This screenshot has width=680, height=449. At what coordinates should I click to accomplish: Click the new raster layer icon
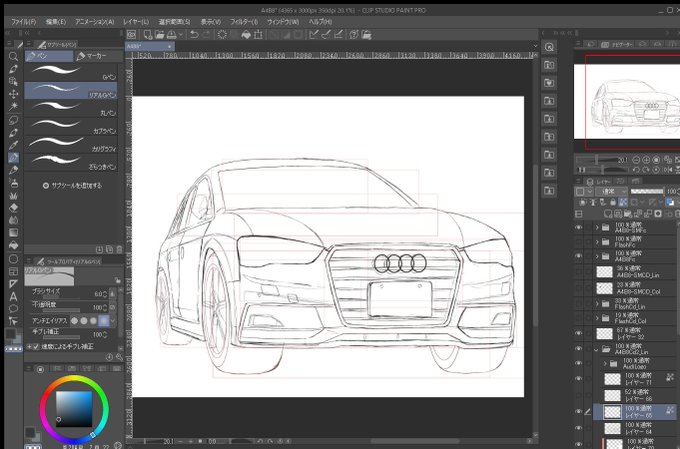point(608,214)
